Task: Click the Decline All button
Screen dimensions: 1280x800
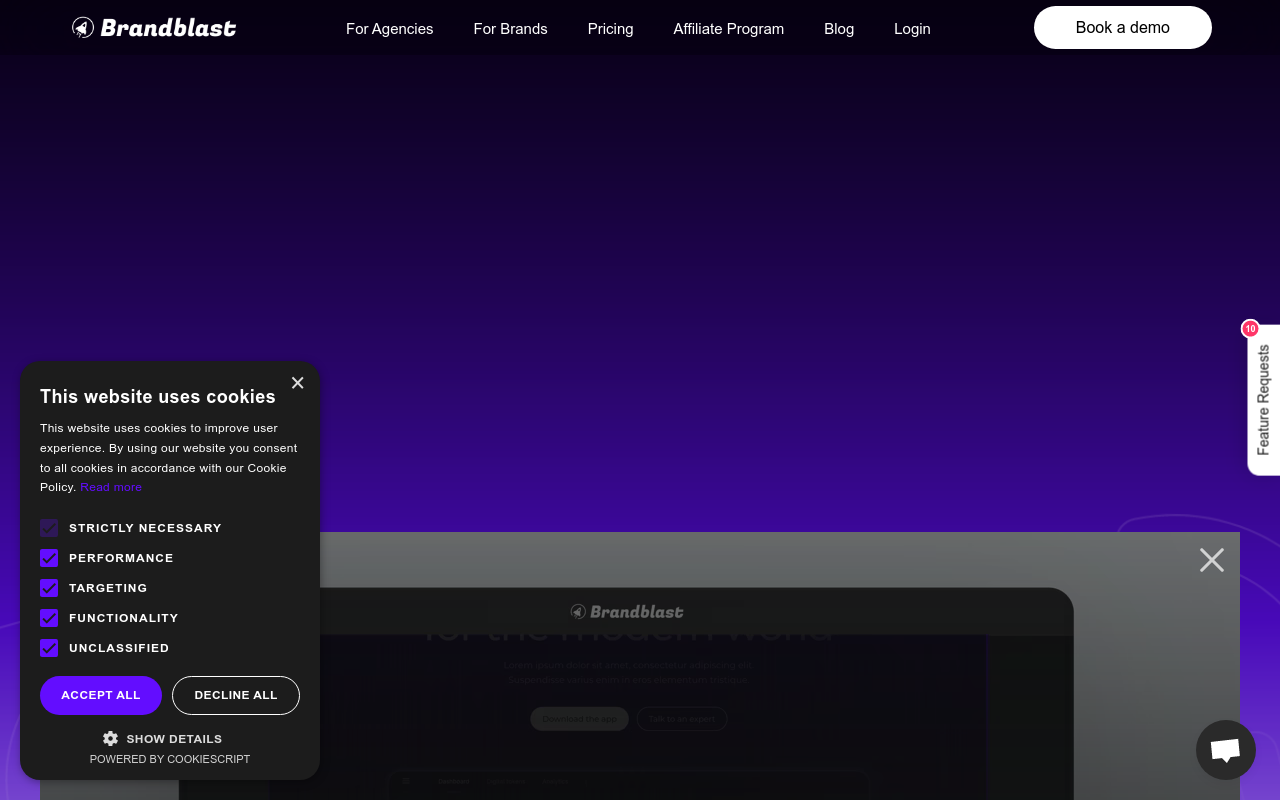Action: [x=236, y=695]
